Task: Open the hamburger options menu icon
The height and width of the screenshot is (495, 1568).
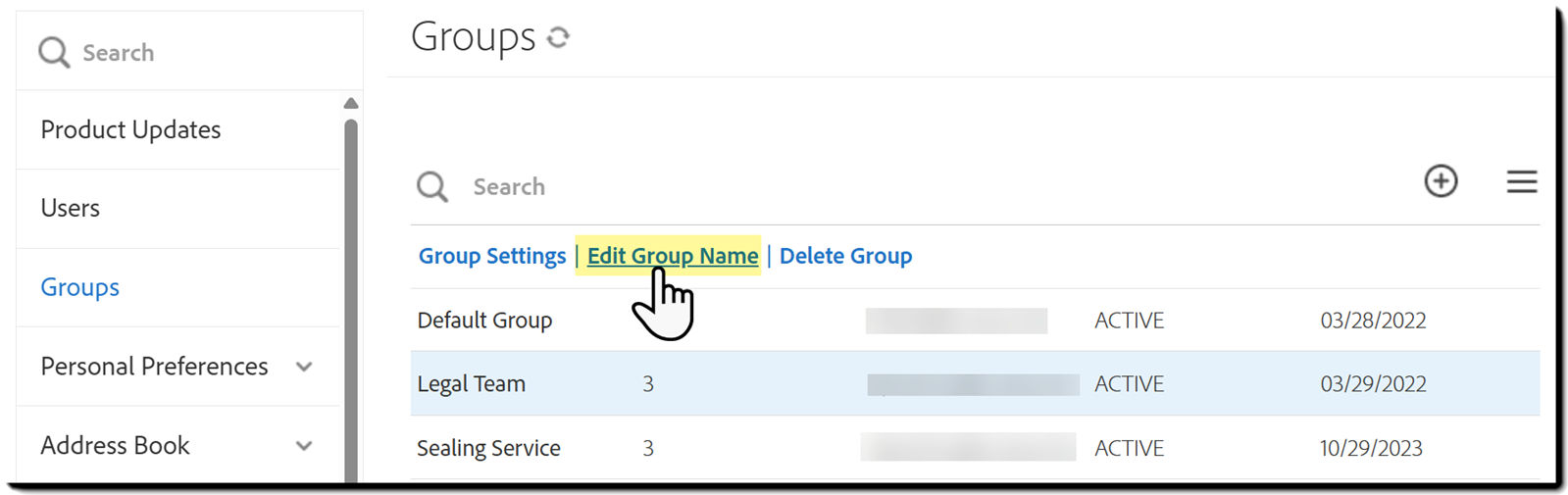Action: coord(1521,181)
